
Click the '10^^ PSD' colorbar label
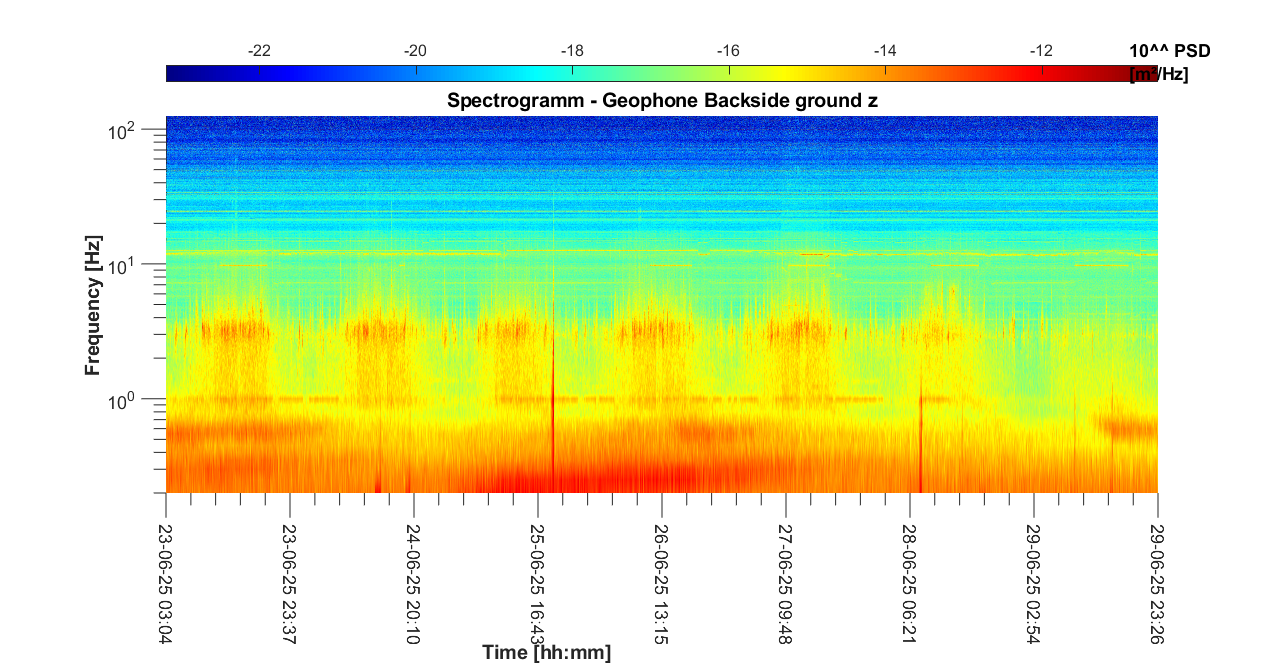pyautogui.click(x=1169, y=51)
